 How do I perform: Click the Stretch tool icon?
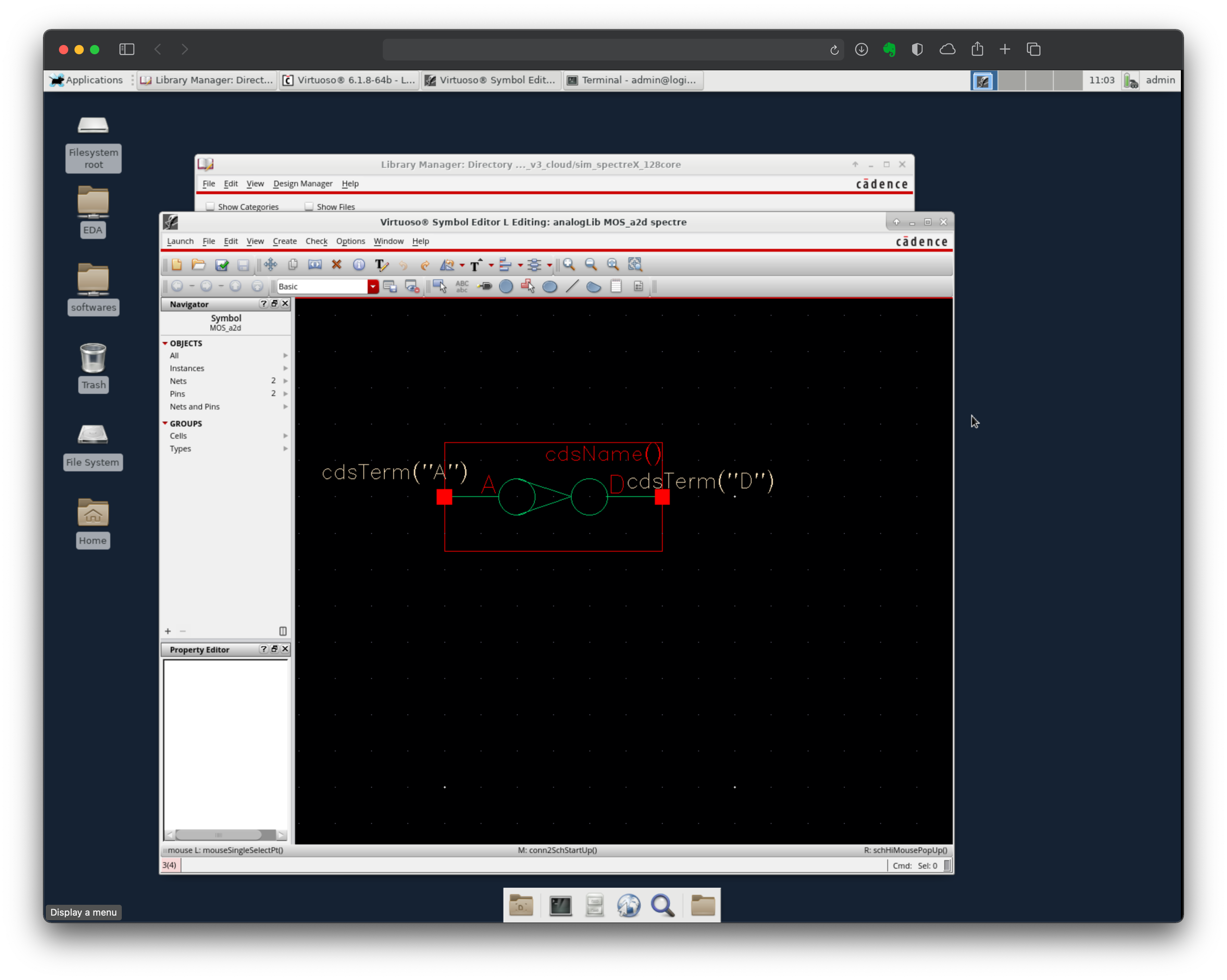click(x=315, y=264)
